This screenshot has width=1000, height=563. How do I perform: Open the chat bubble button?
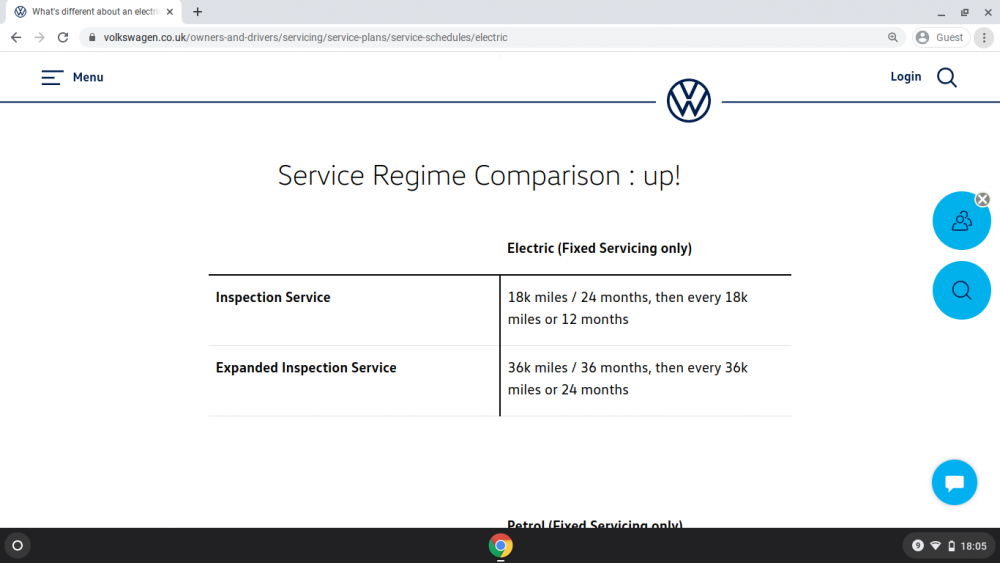954,483
